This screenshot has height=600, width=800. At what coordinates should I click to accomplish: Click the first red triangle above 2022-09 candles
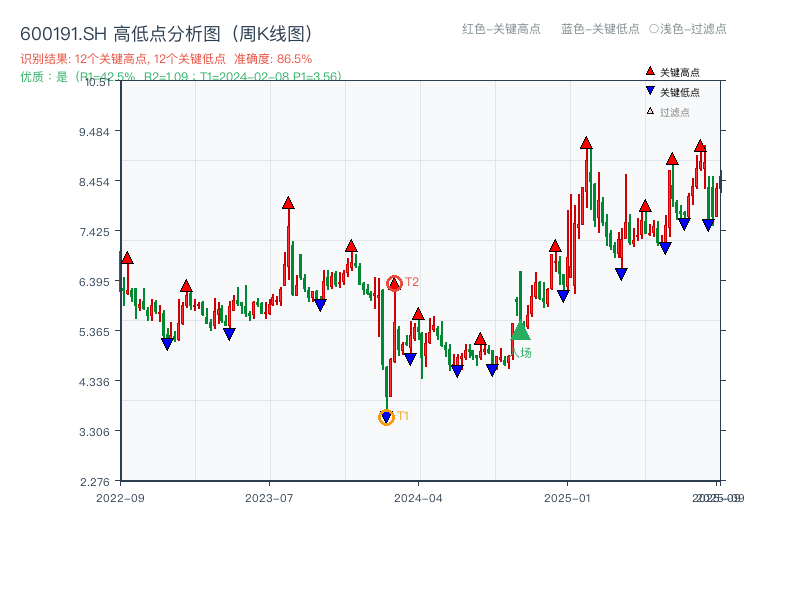[126, 257]
